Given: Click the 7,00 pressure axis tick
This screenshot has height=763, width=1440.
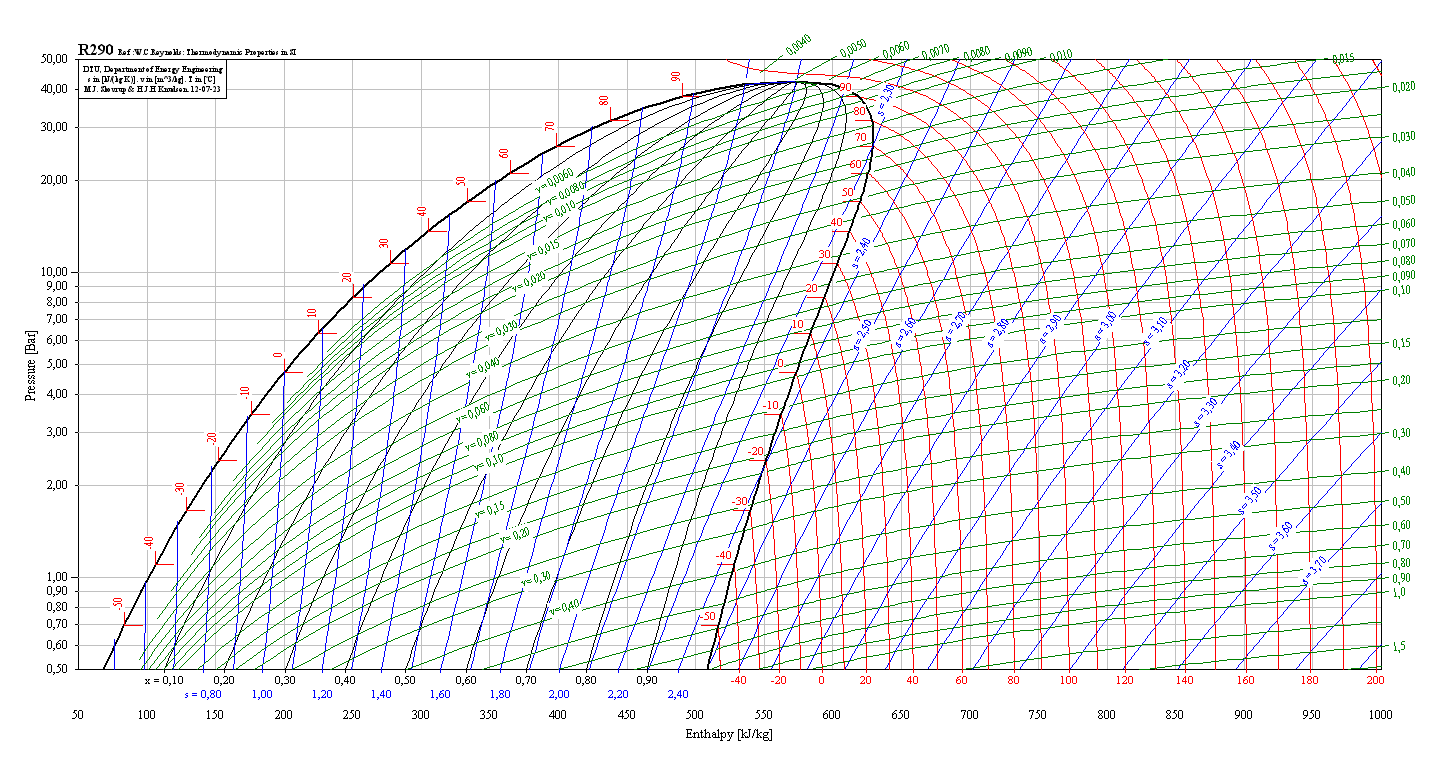Looking at the screenshot, I should 55,319.
